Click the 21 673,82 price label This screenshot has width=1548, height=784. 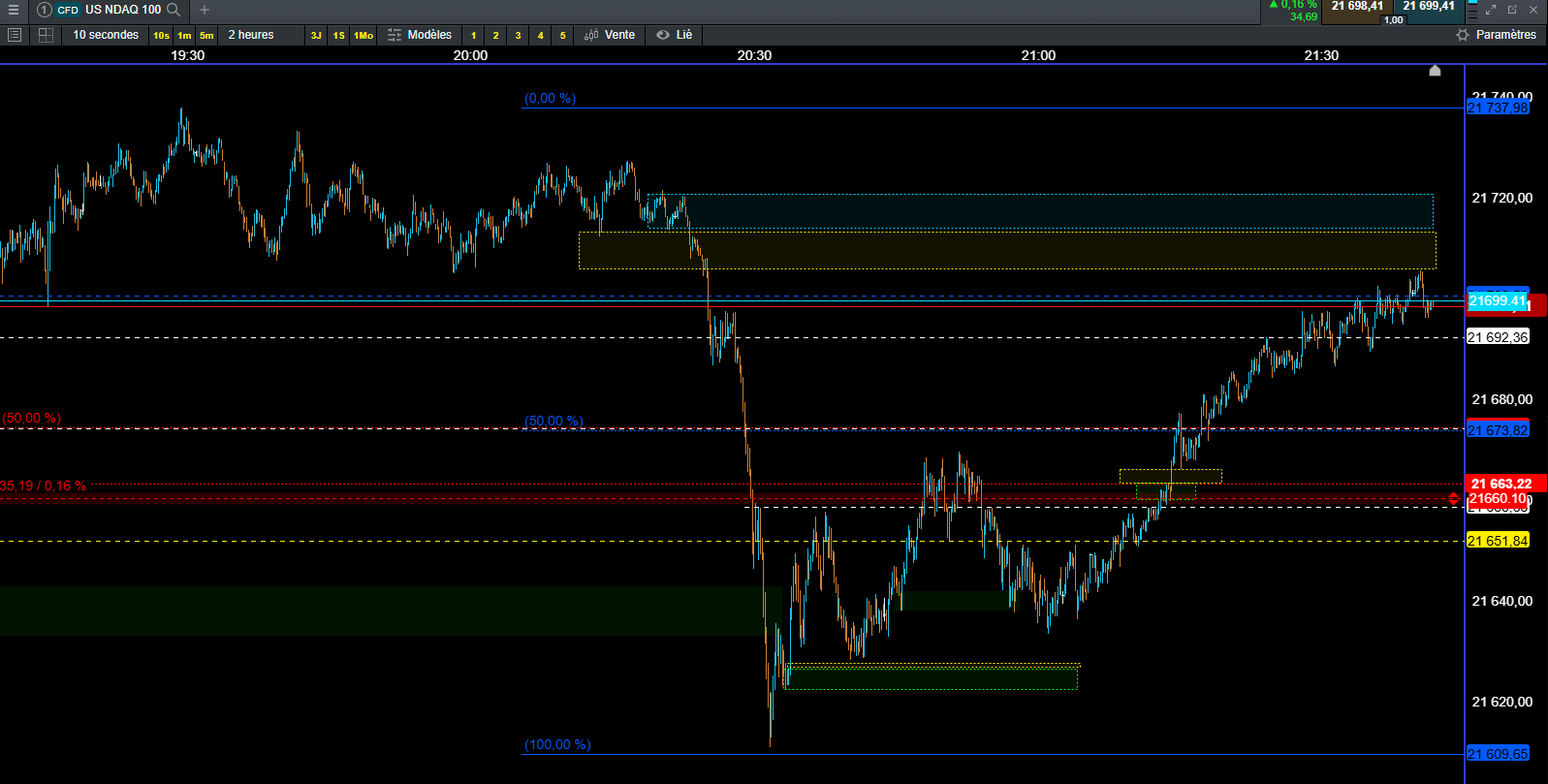pyautogui.click(x=1498, y=430)
